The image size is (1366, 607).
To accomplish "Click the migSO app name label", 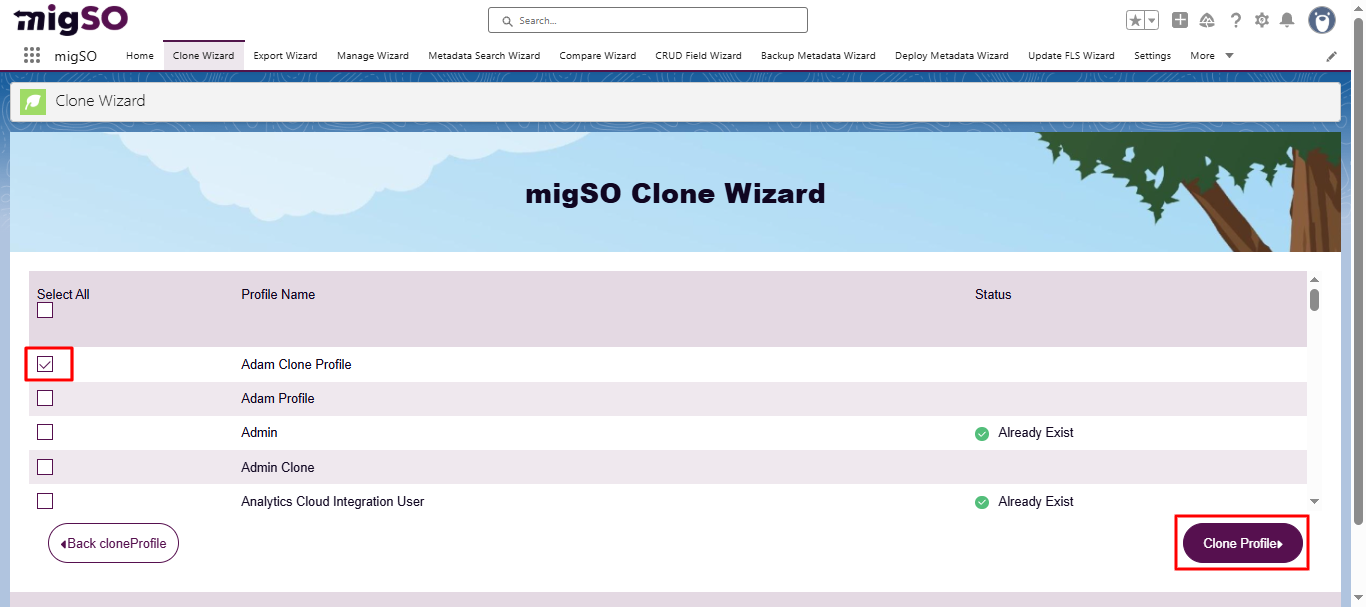I will (76, 56).
